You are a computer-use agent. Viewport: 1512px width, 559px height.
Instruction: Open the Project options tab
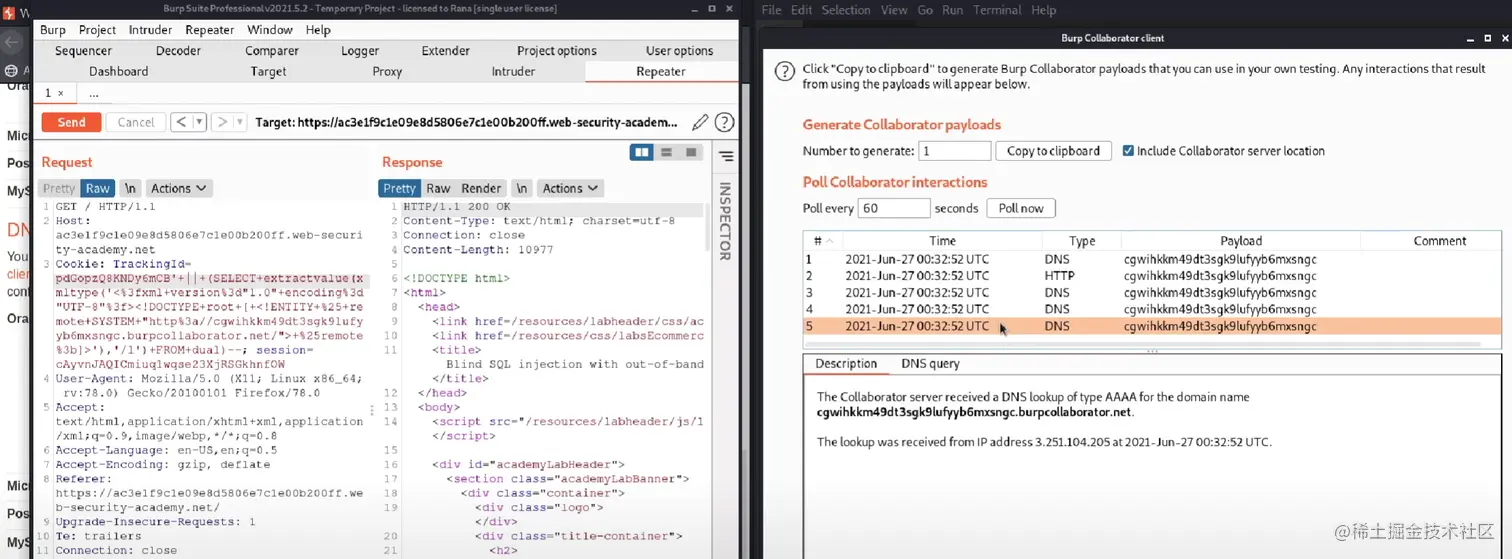556,51
